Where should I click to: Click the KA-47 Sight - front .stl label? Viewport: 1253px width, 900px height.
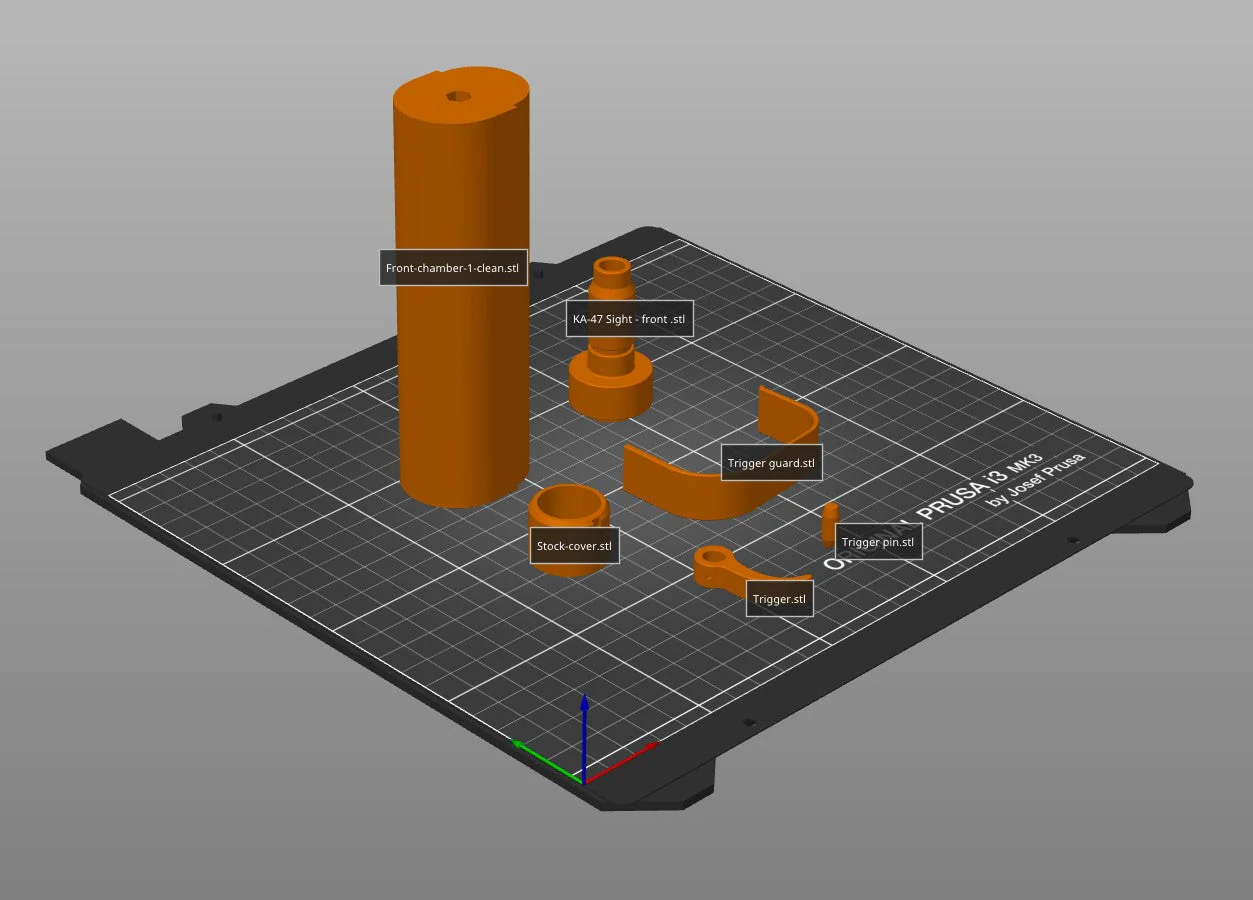point(629,319)
